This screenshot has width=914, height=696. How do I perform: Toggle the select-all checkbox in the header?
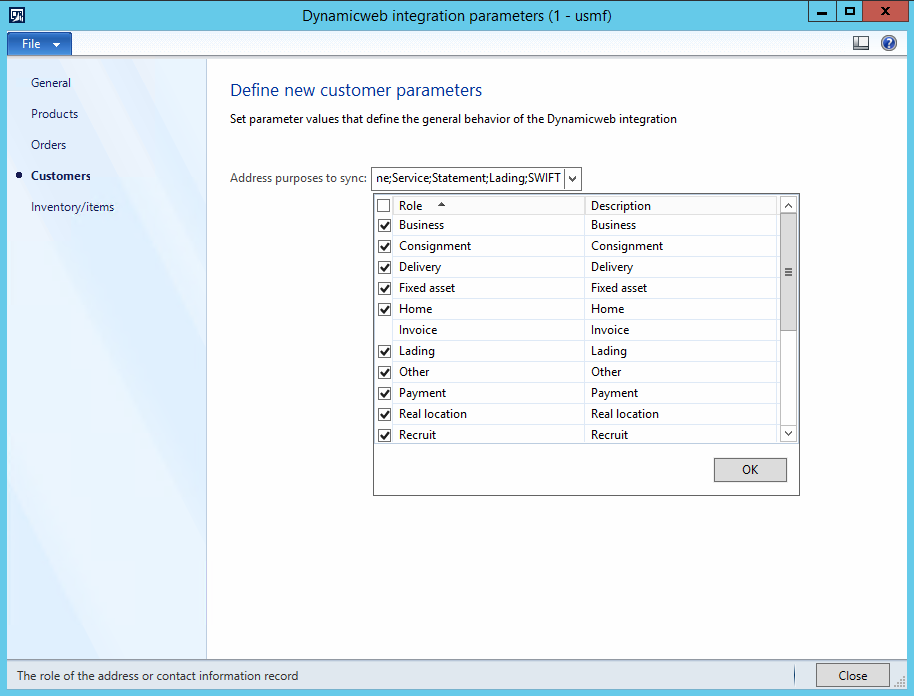384,206
